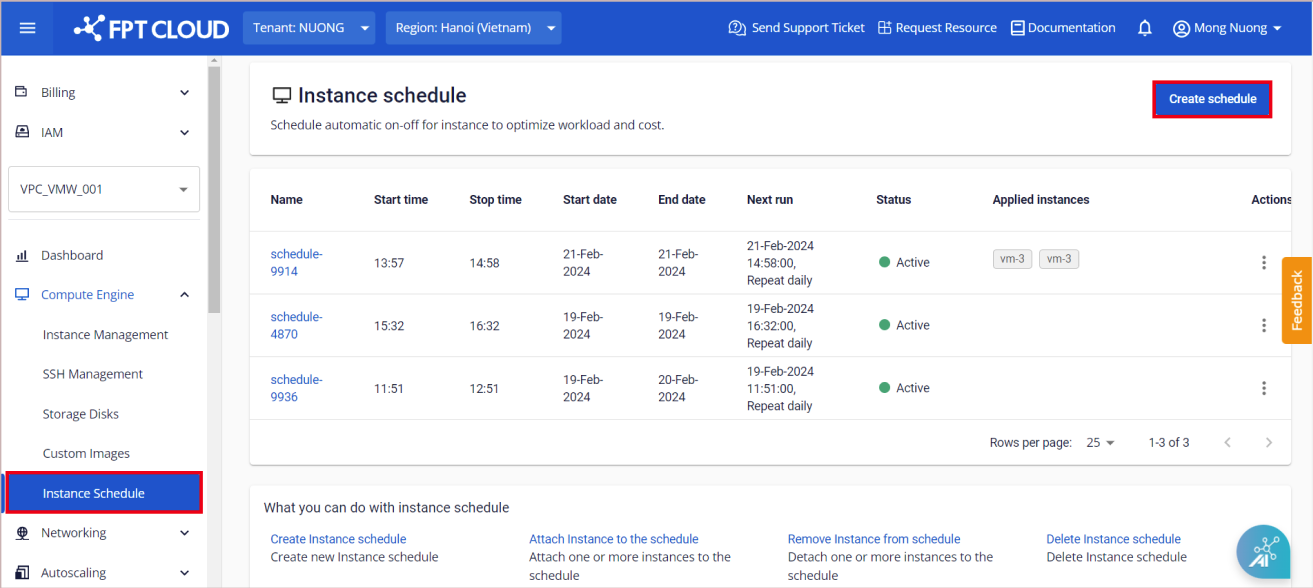1313x588 pixels.
Task: Open actions menu for schedule-4870
Action: coord(1264,326)
